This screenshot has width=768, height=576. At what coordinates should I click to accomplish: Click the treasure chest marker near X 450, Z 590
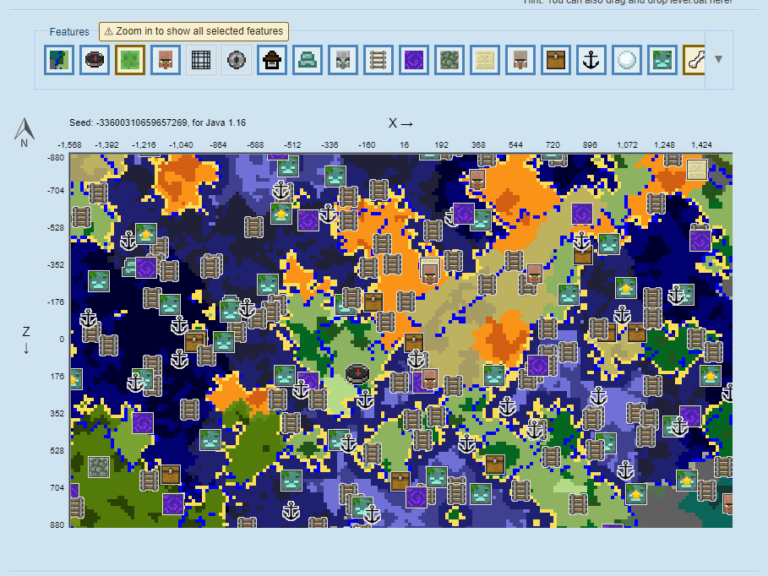495,464
